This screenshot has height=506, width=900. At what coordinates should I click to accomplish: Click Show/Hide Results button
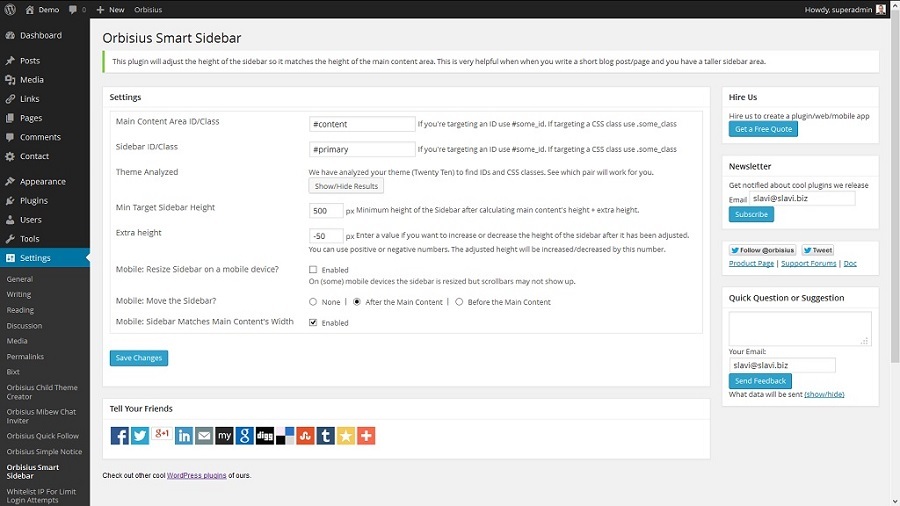click(346, 186)
